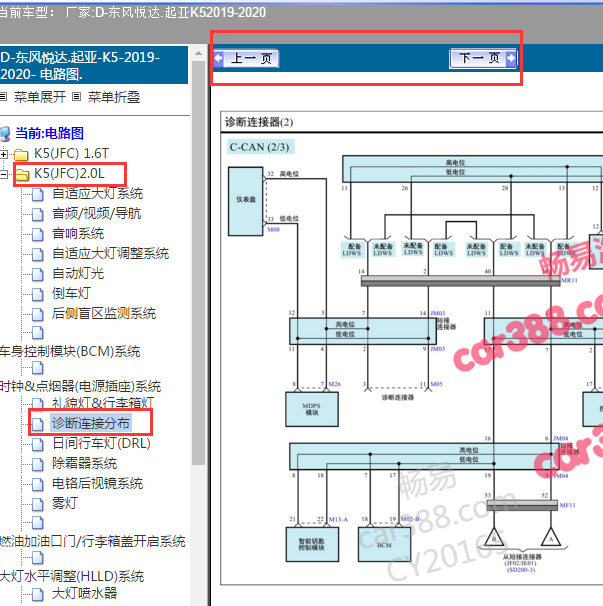Open 倒车灯 document
This screenshot has width=603, height=606.
tap(72, 293)
